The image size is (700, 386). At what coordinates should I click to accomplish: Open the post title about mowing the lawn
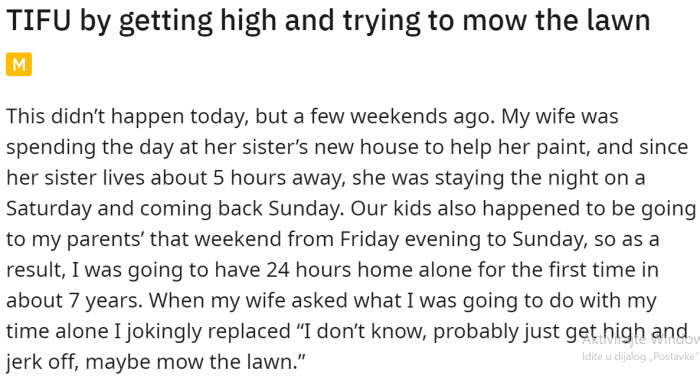[x=328, y=21]
